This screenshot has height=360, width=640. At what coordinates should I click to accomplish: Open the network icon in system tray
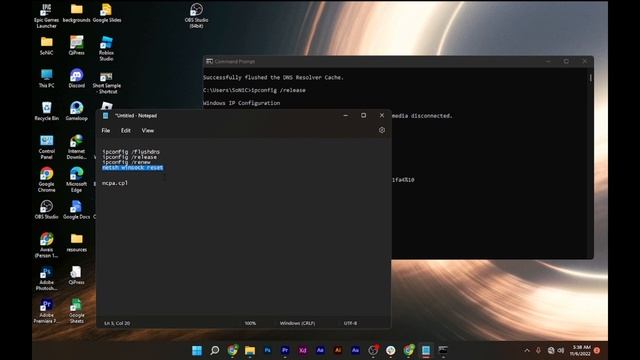click(x=551, y=351)
